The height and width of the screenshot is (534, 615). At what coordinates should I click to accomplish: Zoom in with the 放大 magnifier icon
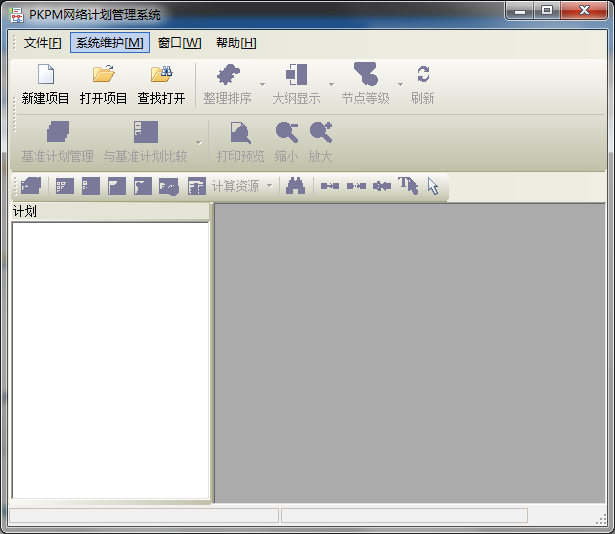[320, 133]
